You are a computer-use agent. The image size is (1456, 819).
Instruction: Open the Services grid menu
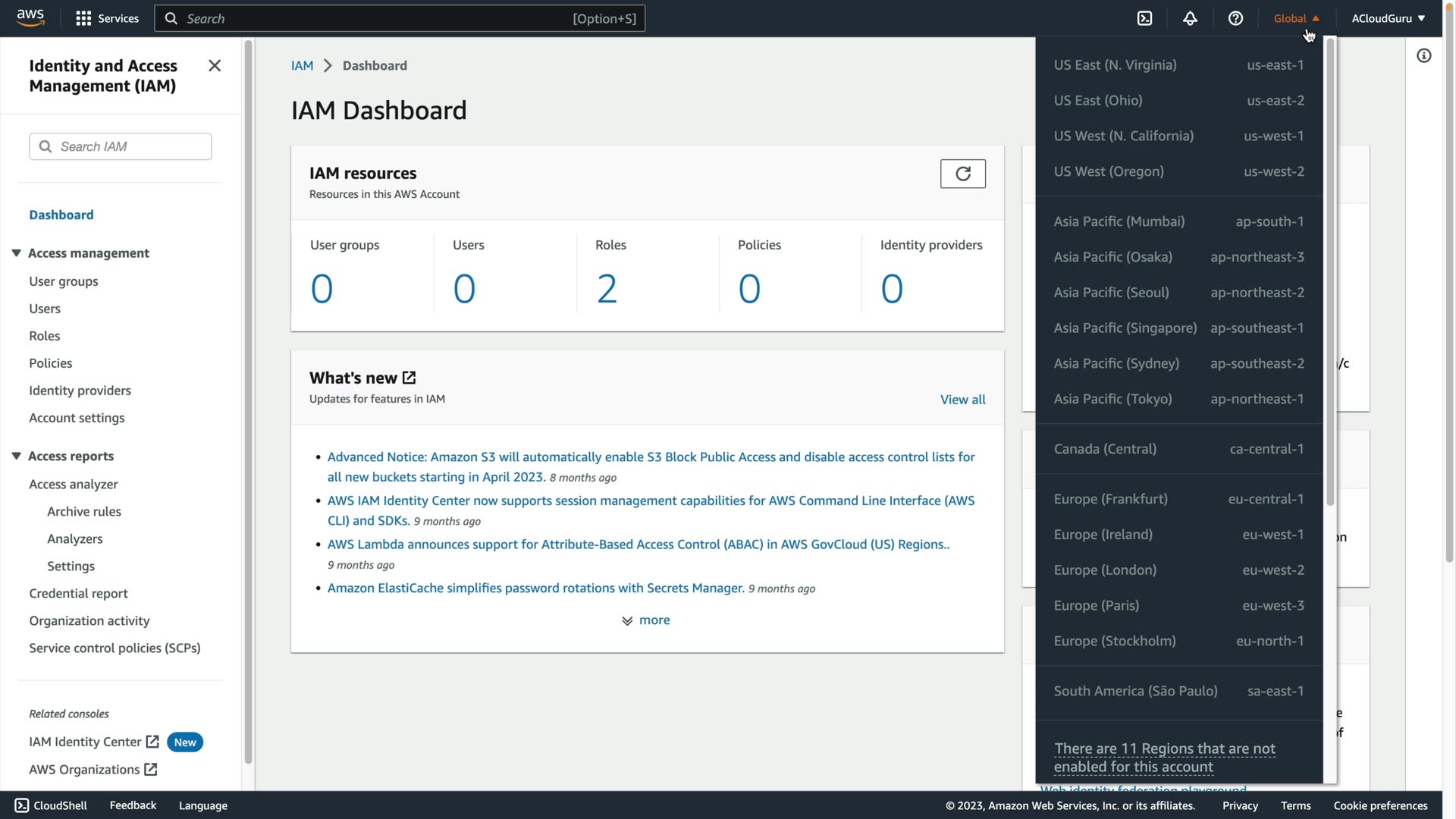(107, 18)
